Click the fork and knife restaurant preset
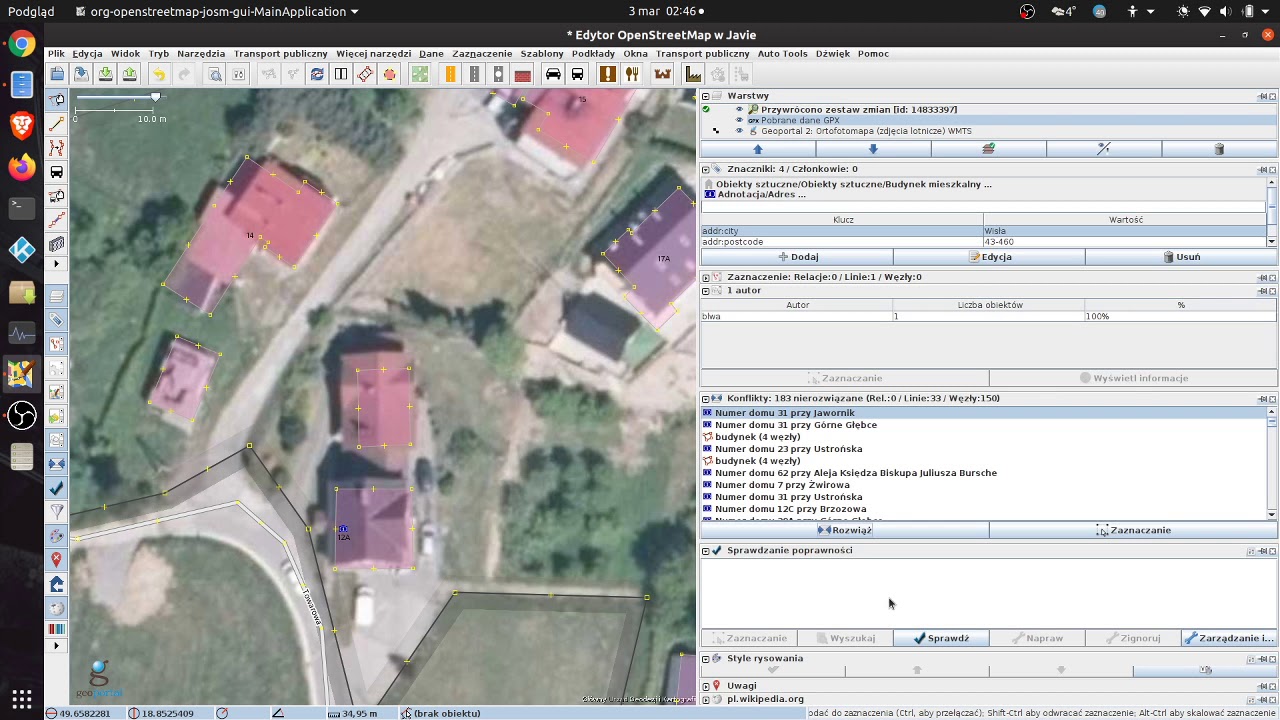 click(x=632, y=74)
